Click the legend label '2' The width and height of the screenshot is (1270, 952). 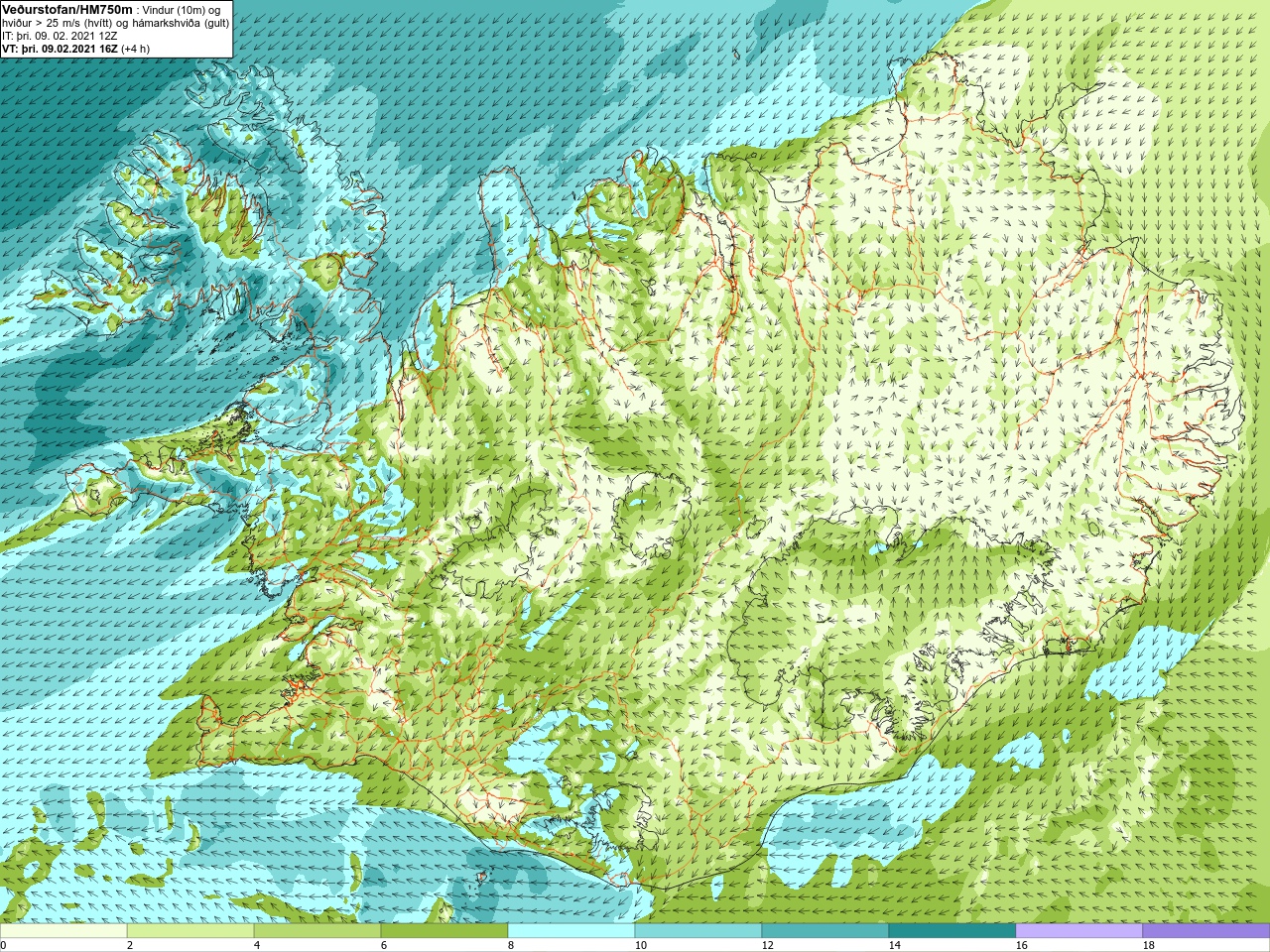click(130, 945)
